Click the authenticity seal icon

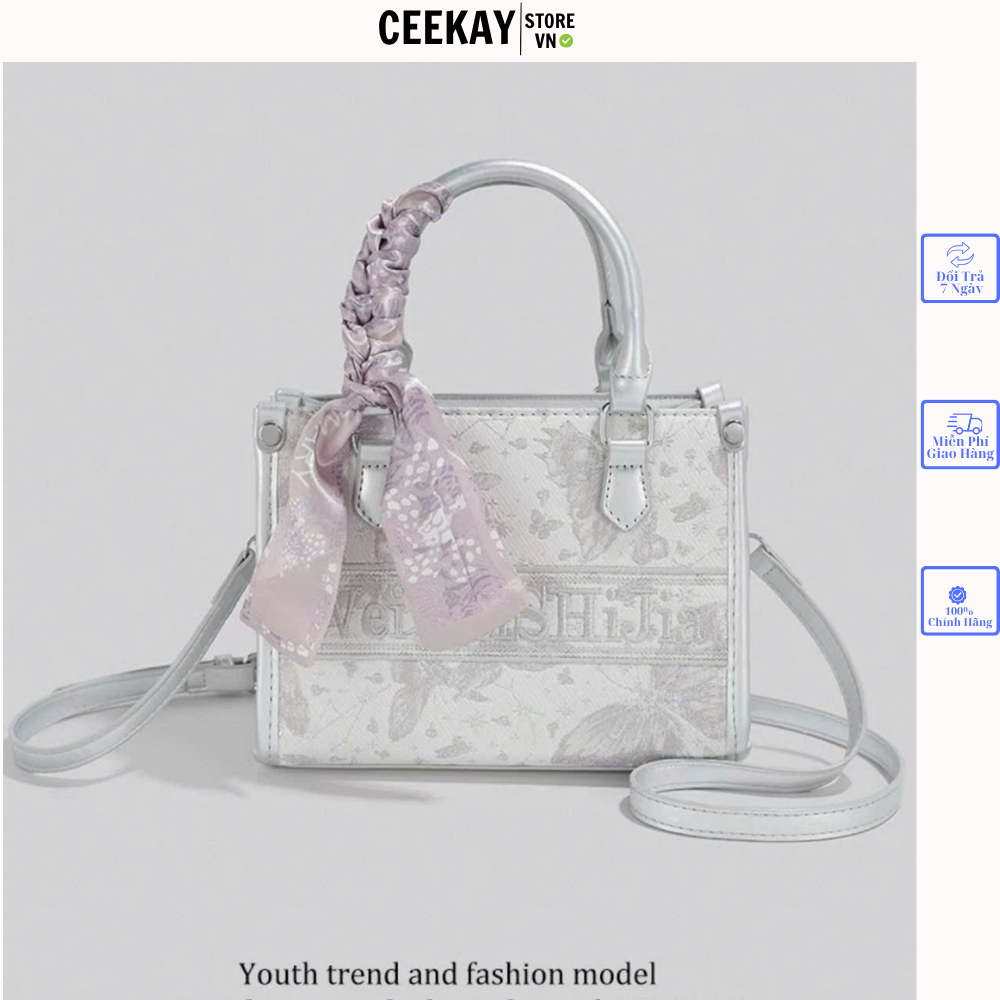pos(957,594)
